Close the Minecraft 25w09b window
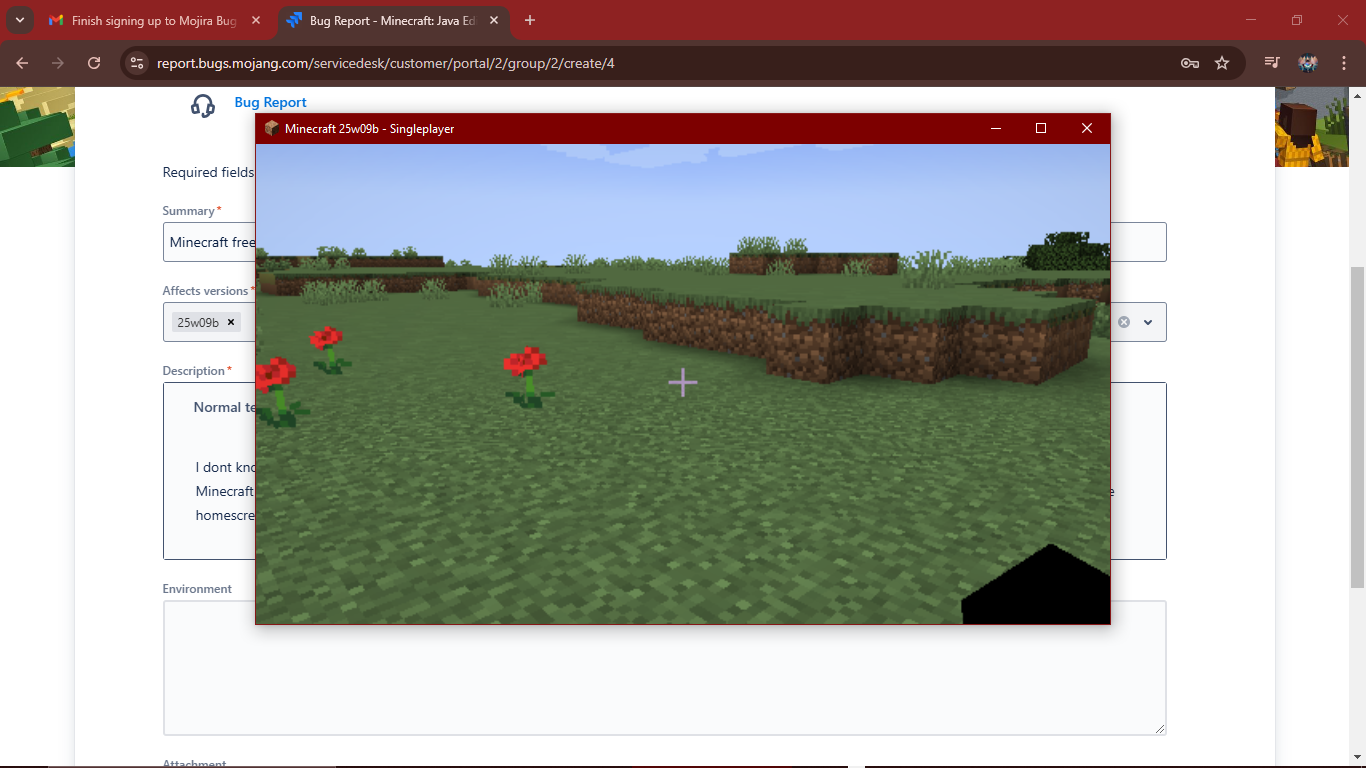Viewport: 1366px width, 768px height. (1087, 128)
